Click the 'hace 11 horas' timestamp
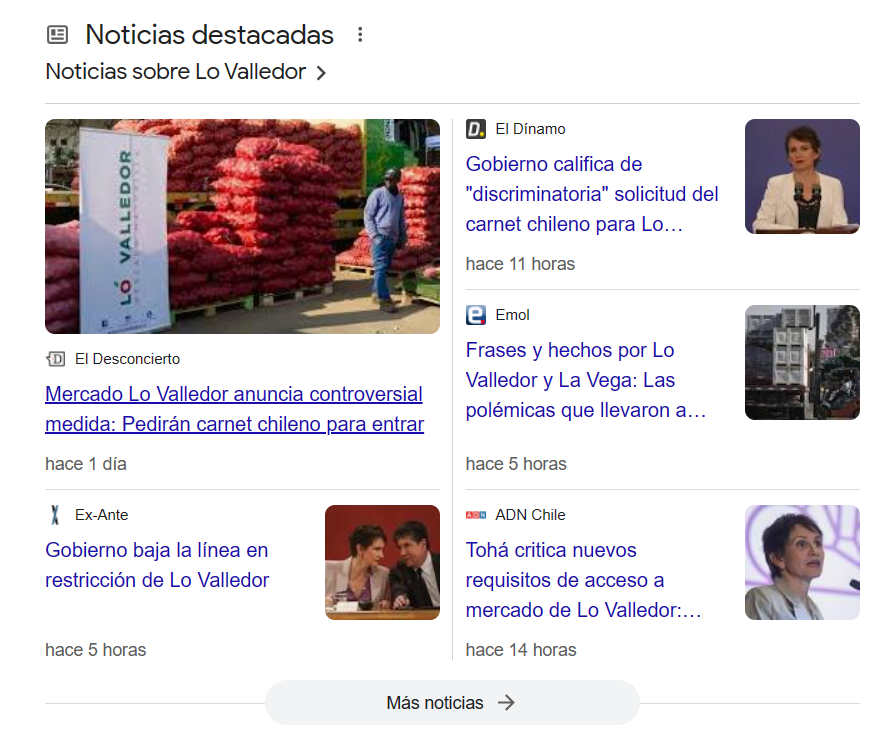Screen dimensions: 883x737 (520, 264)
